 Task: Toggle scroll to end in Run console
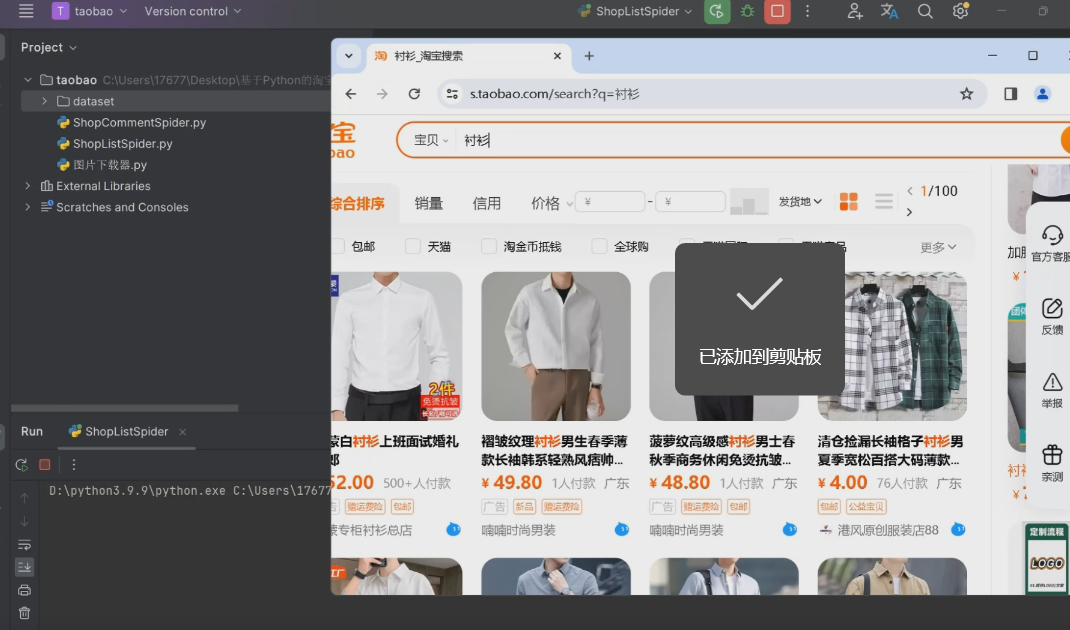[25, 567]
